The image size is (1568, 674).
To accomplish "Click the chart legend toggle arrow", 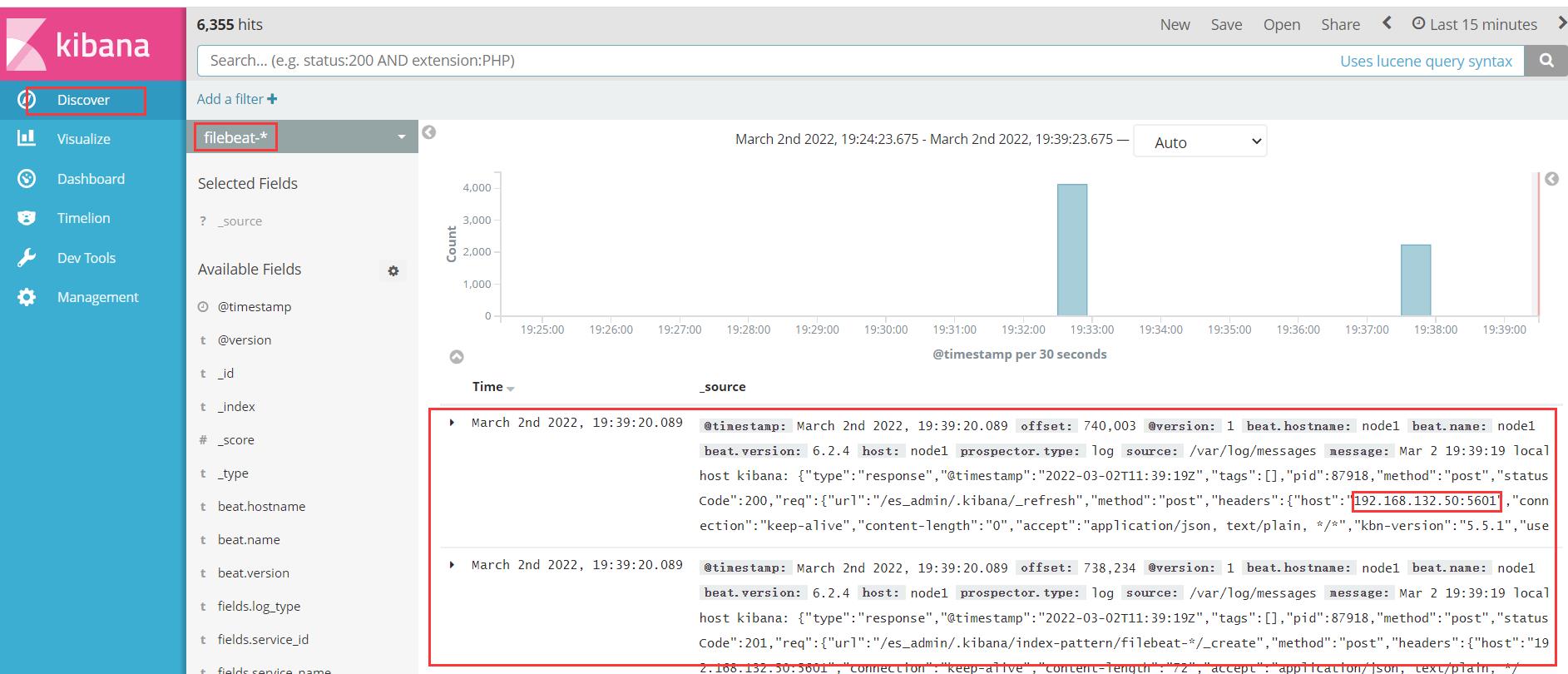I will (1551, 179).
